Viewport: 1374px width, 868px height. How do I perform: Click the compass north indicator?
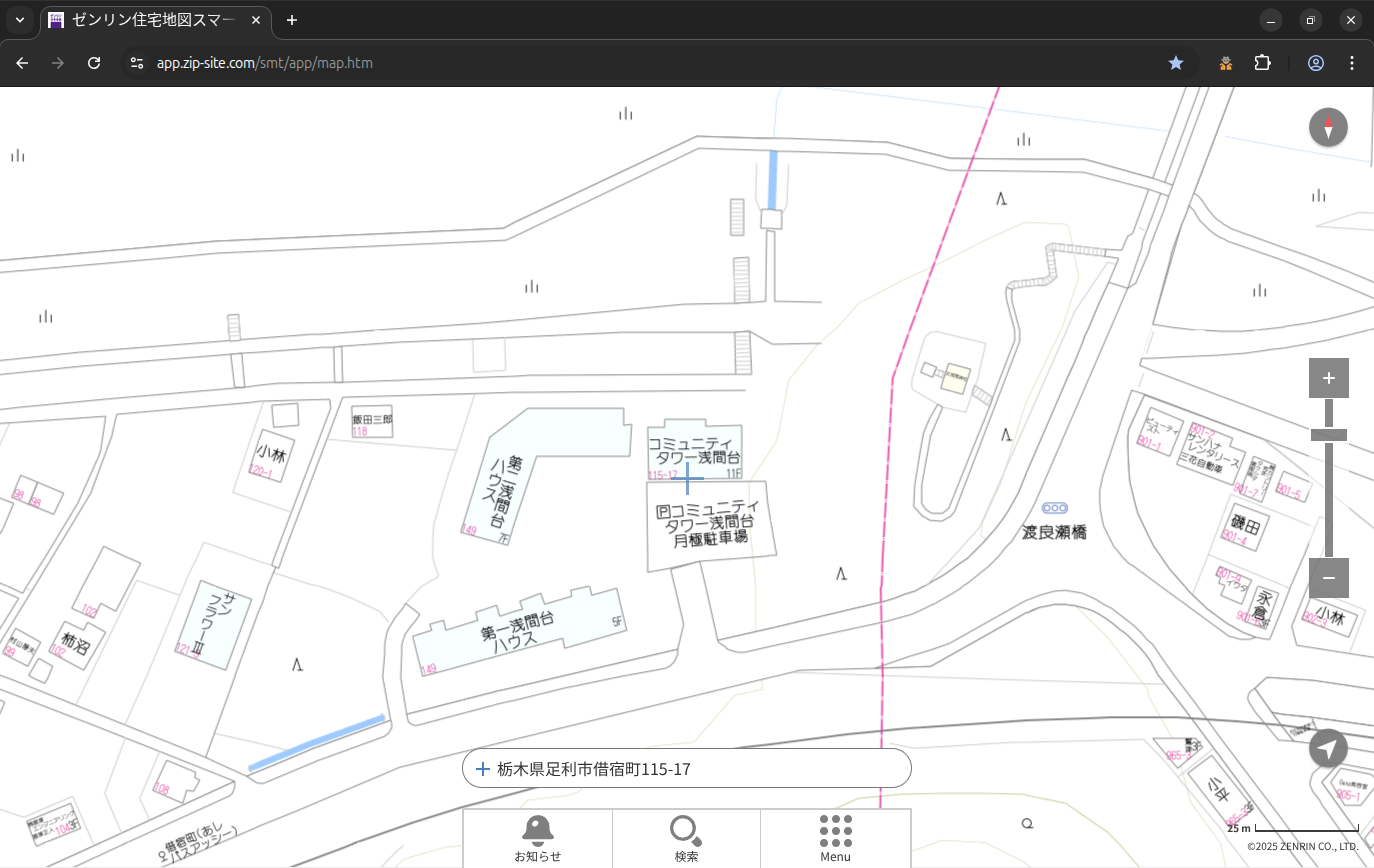click(x=1328, y=128)
